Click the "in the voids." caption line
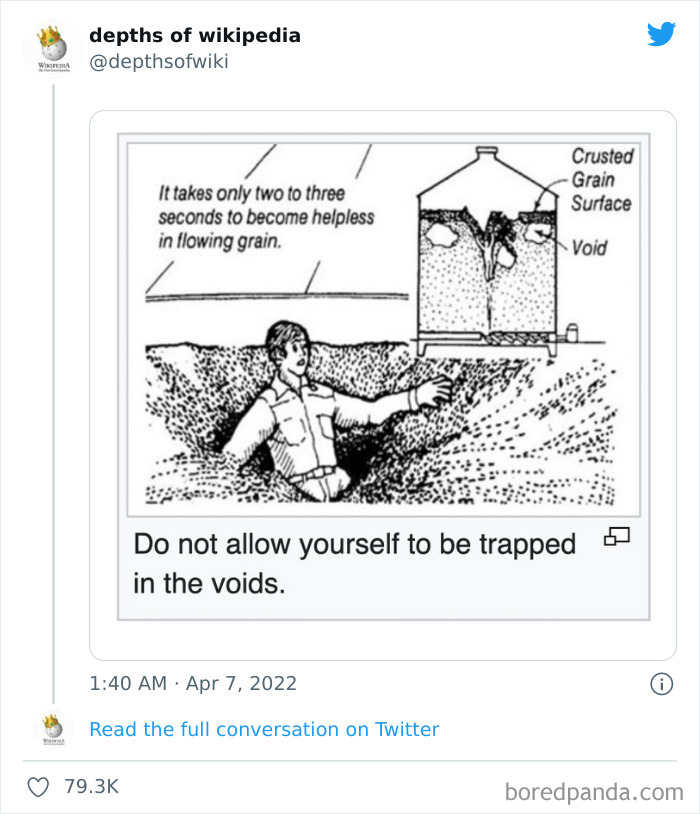 pos(210,584)
